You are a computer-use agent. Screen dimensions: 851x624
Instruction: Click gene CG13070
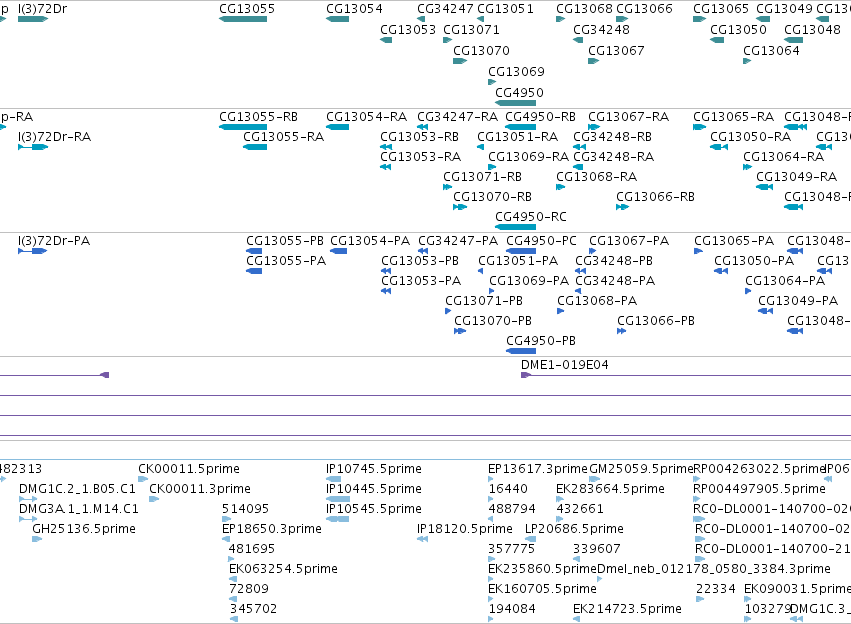click(460, 61)
